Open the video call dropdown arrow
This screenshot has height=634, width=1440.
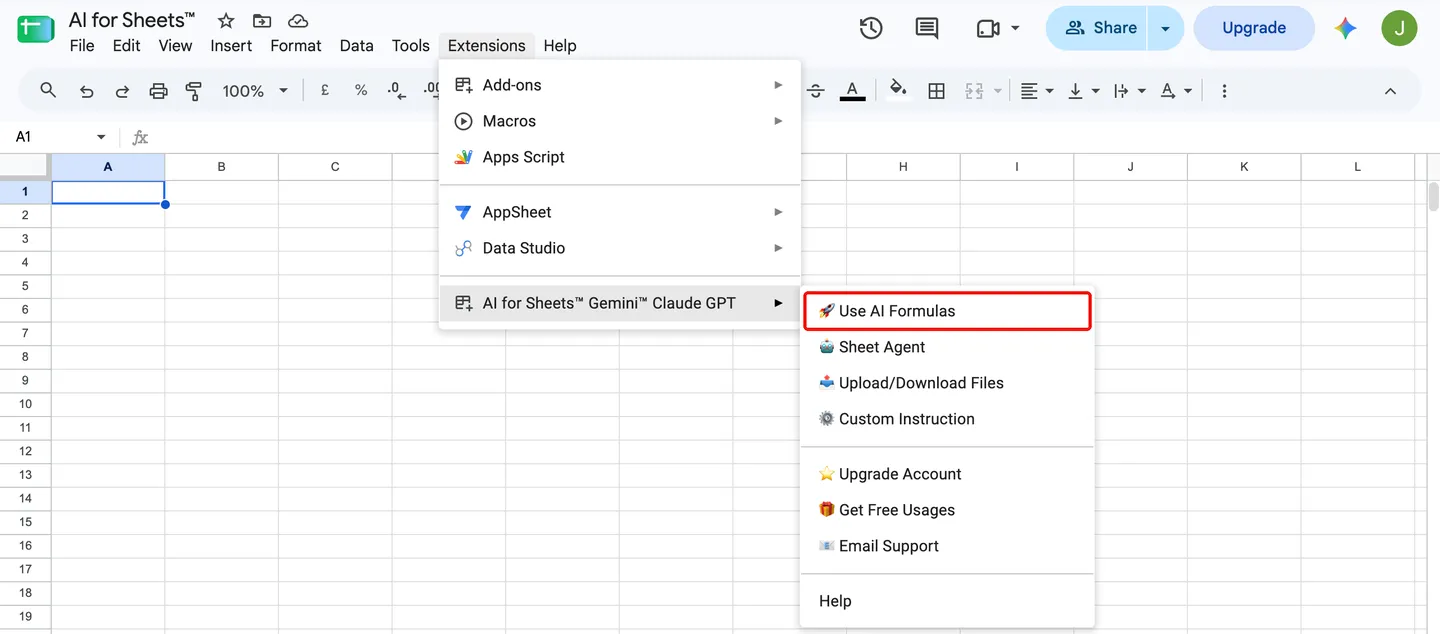point(1016,28)
